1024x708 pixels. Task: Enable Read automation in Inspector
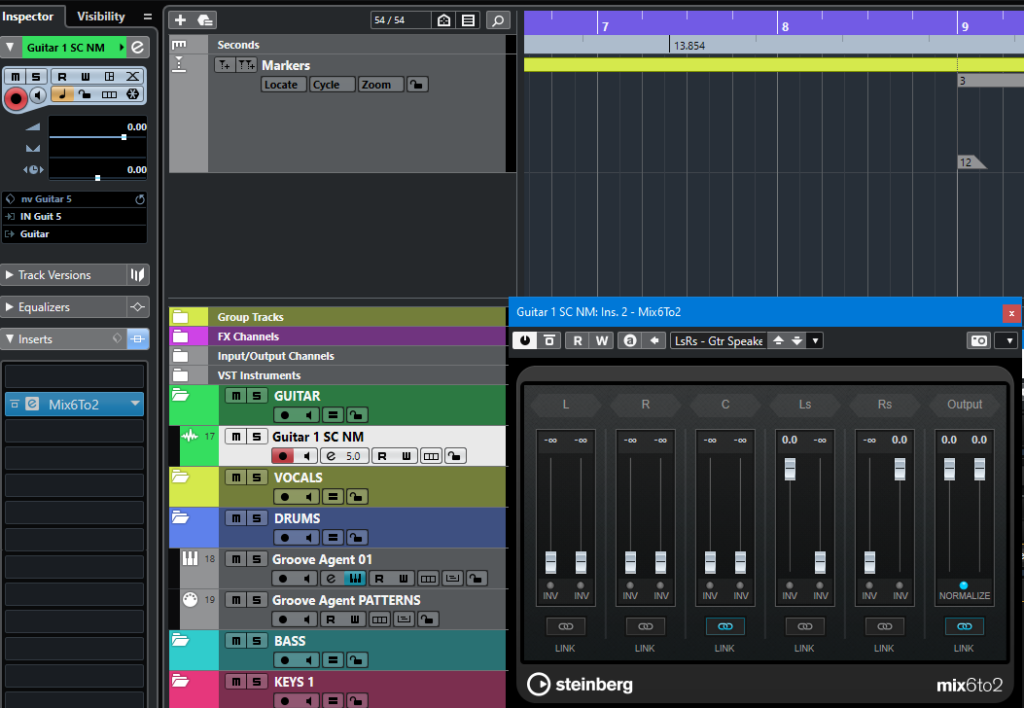(x=62, y=76)
